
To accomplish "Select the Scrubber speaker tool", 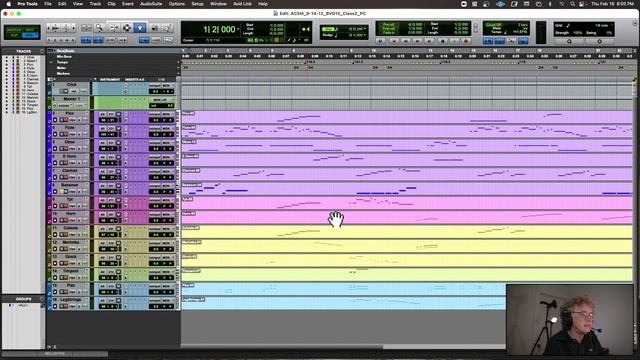I will pyautogui.click(x=155, y=28).
